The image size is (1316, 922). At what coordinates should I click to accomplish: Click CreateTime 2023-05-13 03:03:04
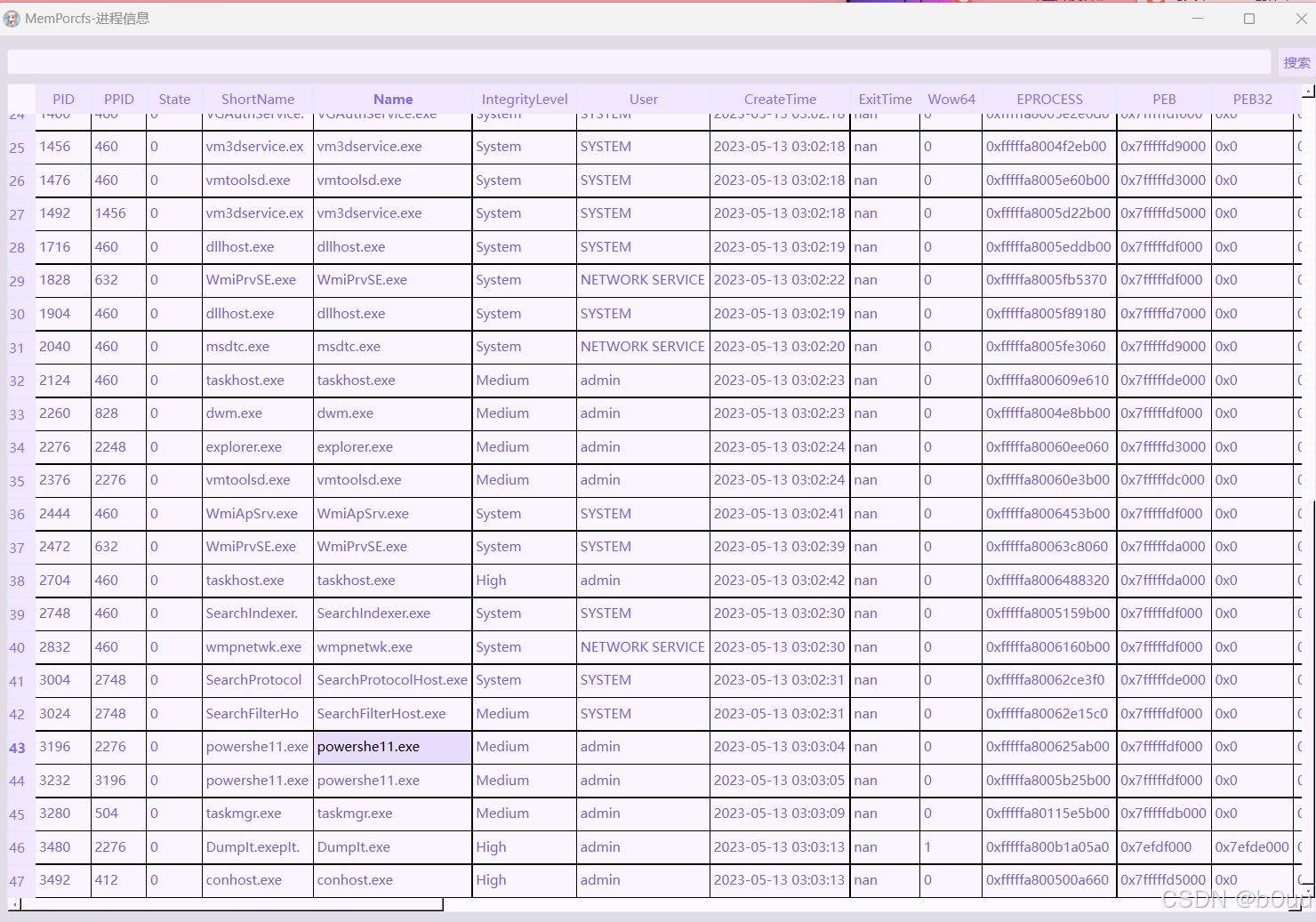tap(780, 747)
